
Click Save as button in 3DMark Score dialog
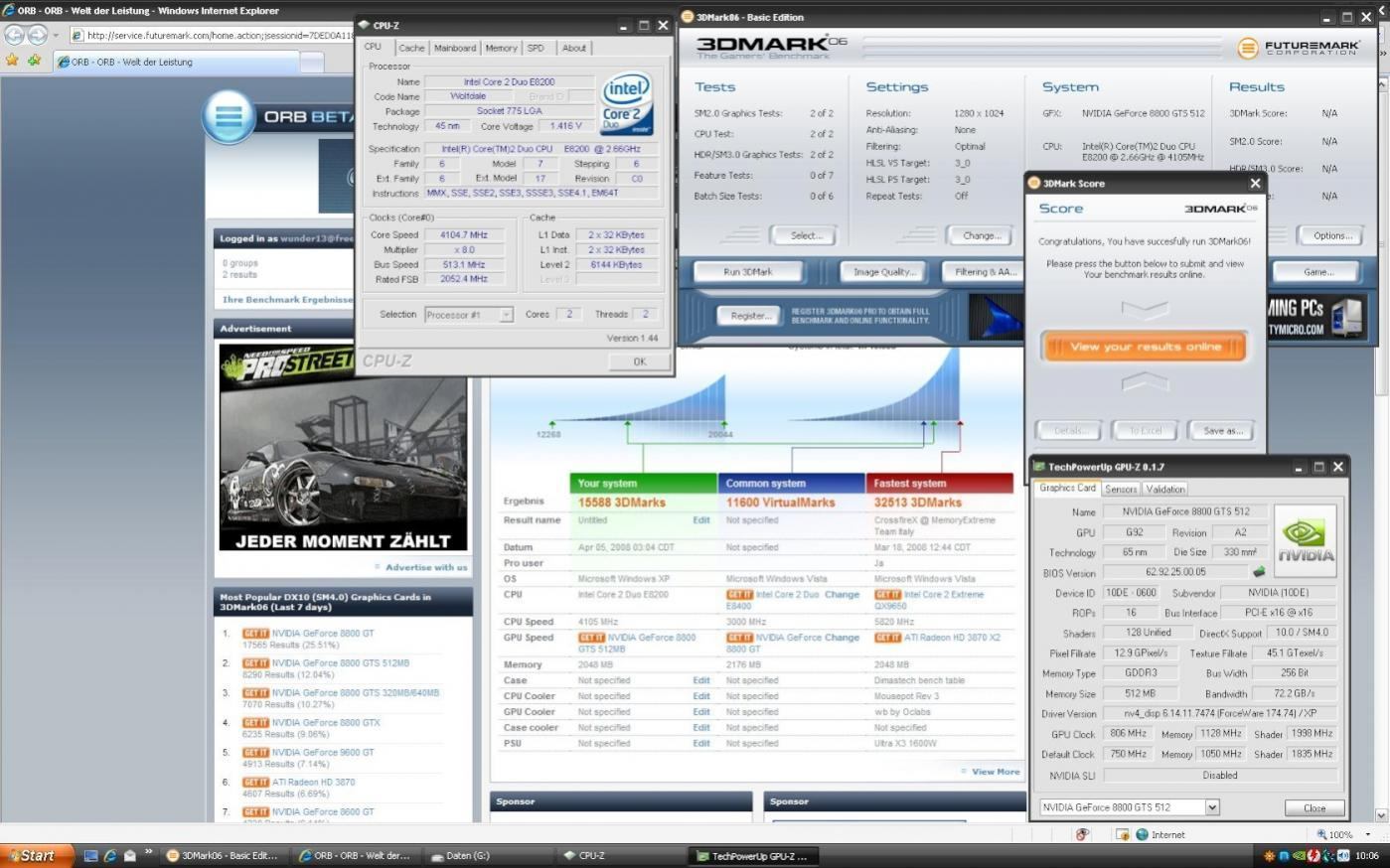point(1222,431)
